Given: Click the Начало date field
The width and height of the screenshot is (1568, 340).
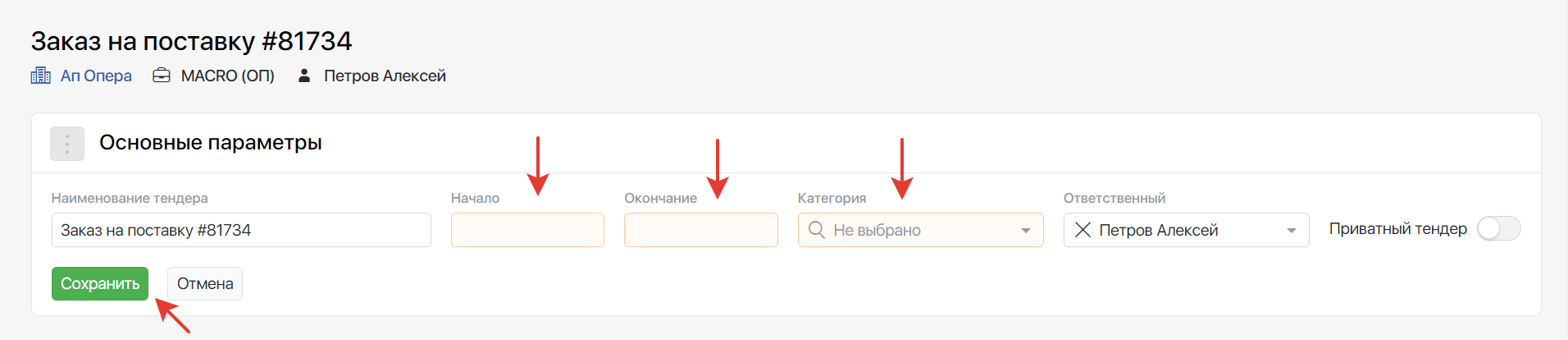Looking at the screenshot, I should [527, 230].
